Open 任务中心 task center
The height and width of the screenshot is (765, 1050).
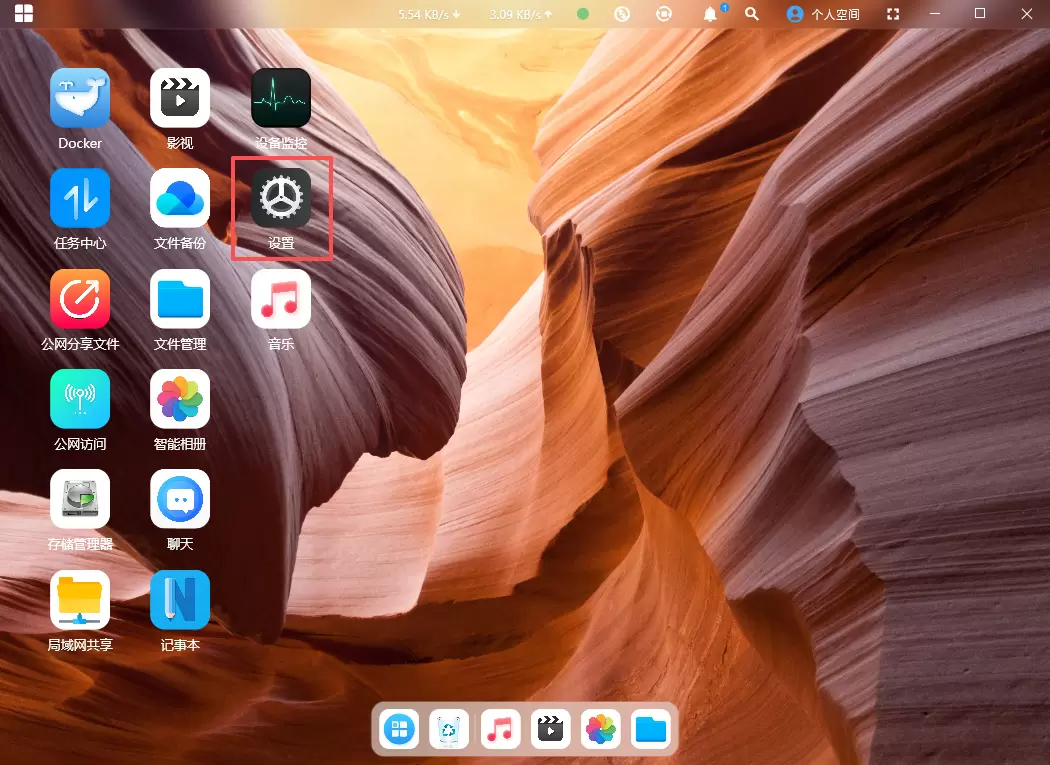click(80, 198)
